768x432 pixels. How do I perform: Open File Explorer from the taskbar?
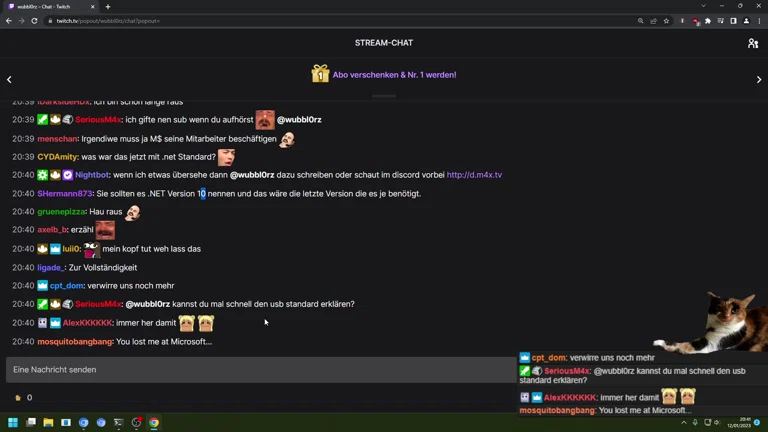[x=48, y=422]
